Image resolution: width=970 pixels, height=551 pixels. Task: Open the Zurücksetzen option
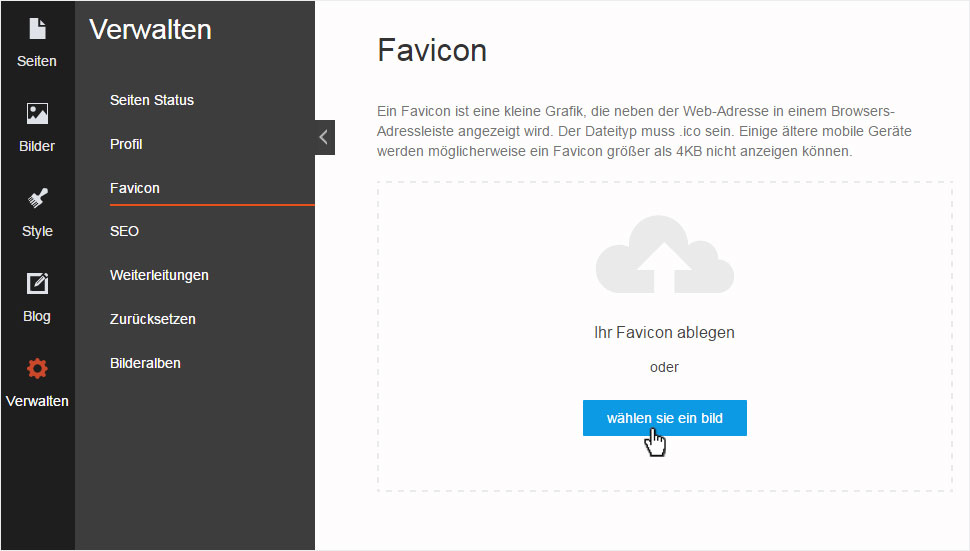pos(153,319)
